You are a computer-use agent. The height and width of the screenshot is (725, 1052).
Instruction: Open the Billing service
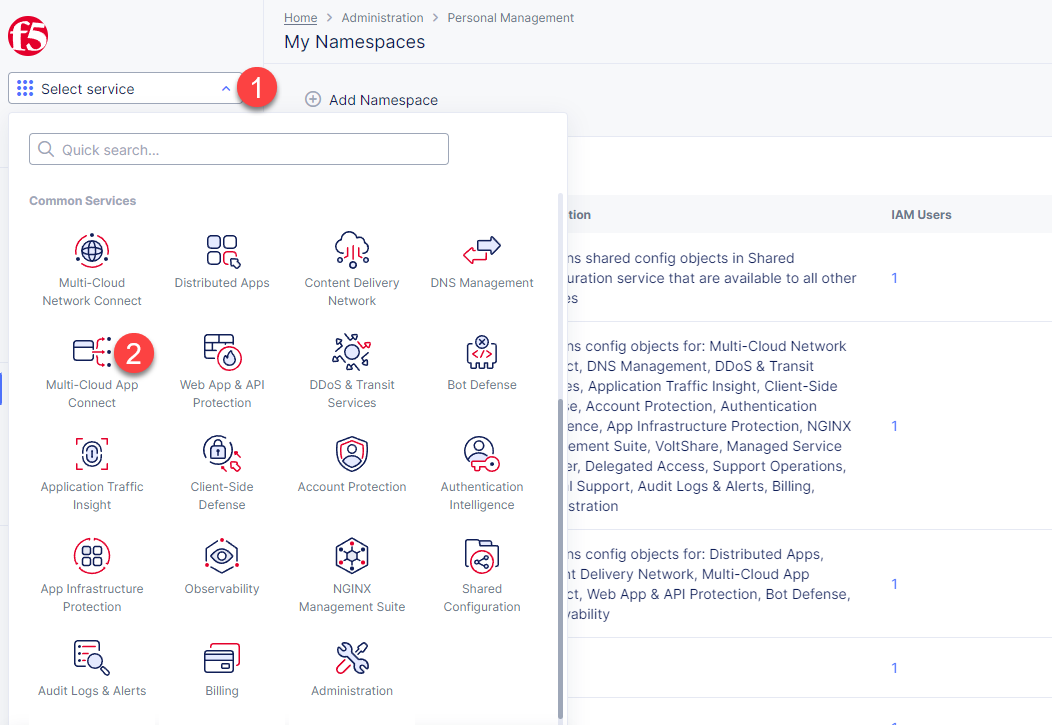(x=222, y=669)
